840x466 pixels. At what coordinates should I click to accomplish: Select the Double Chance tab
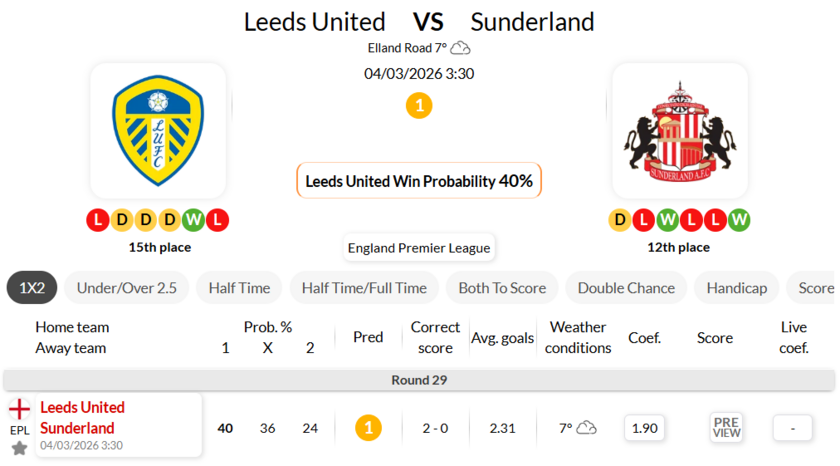tap(626, 288)
